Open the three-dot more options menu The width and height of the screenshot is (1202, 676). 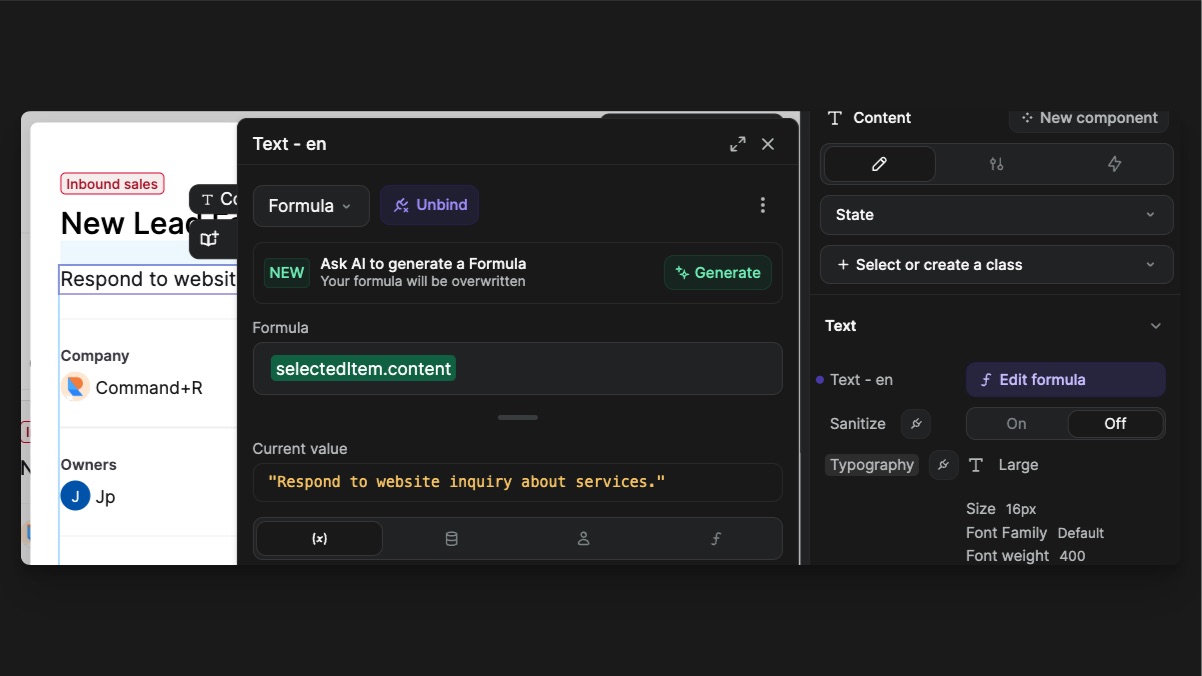pos(762,205)
